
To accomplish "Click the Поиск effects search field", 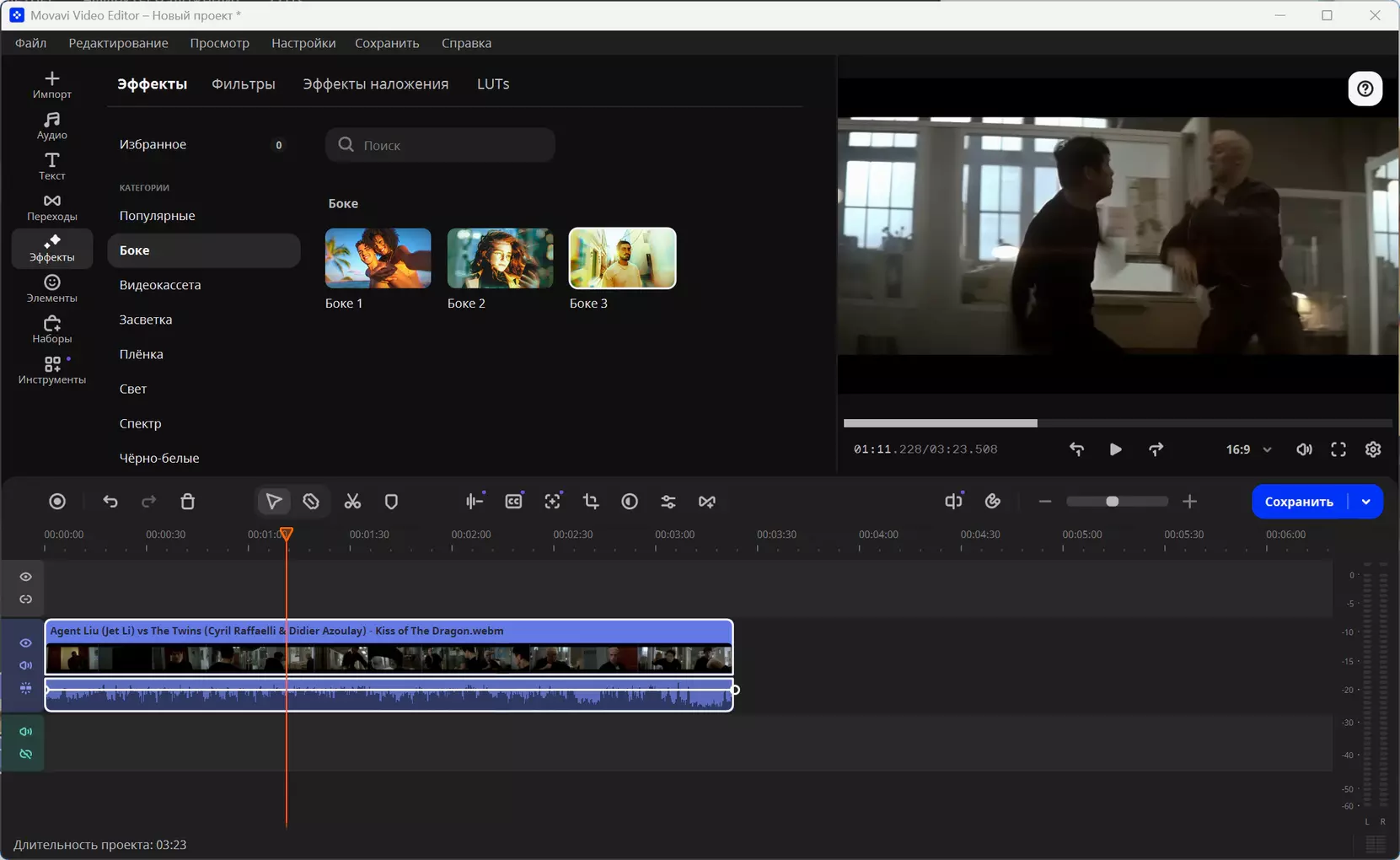I will click(x=440, y=145).
